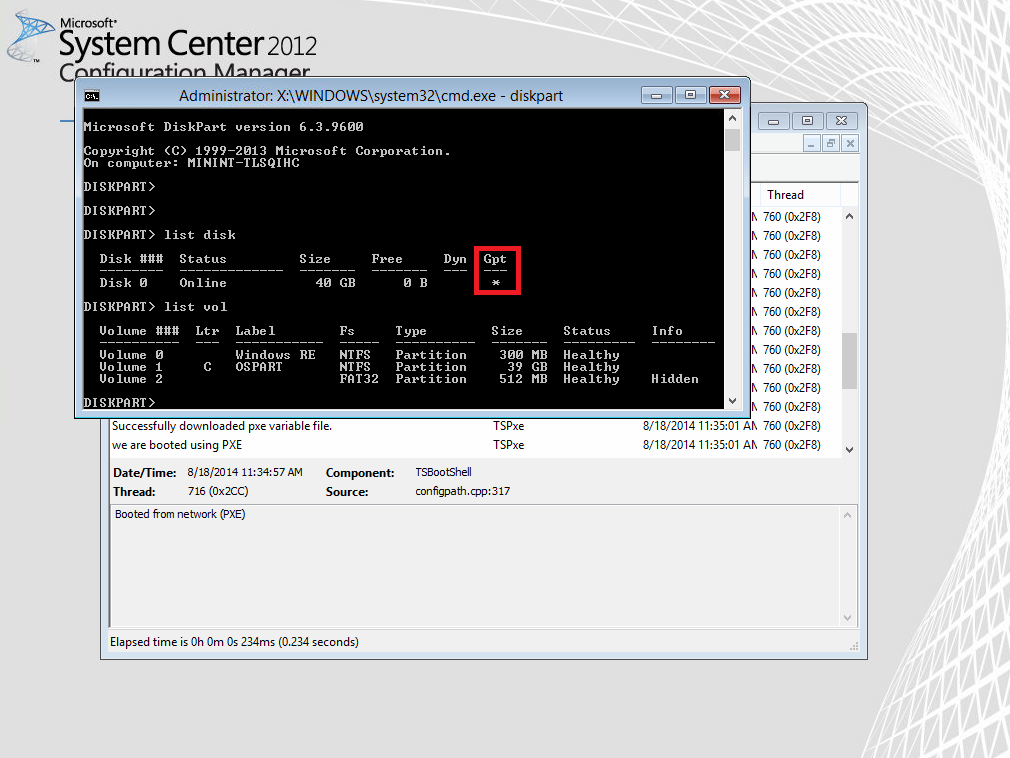
Task: Click the cmd window scroll up arrow
Action: pyautogui.click(x=732, y=118)
